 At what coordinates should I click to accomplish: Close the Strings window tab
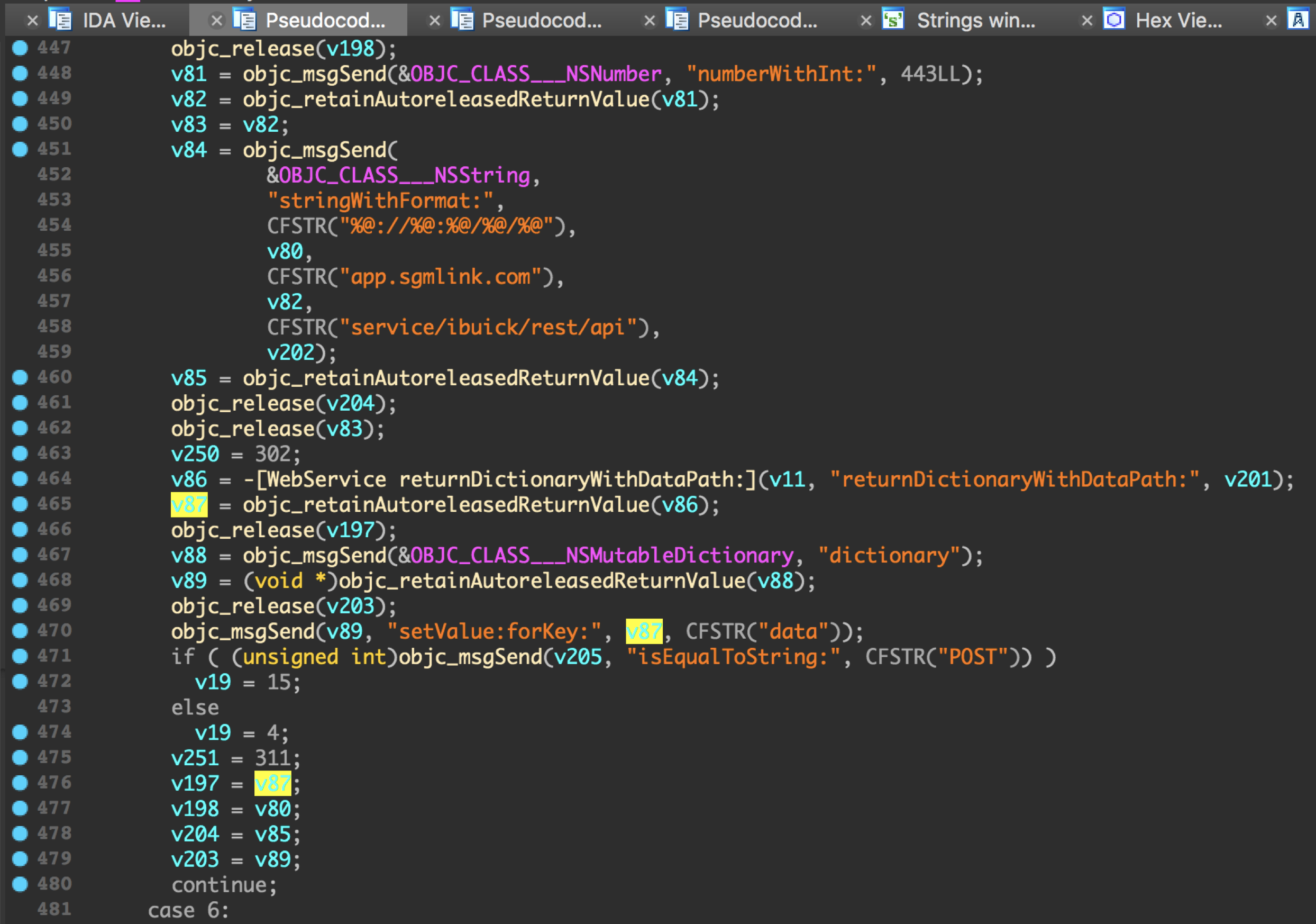865,21
